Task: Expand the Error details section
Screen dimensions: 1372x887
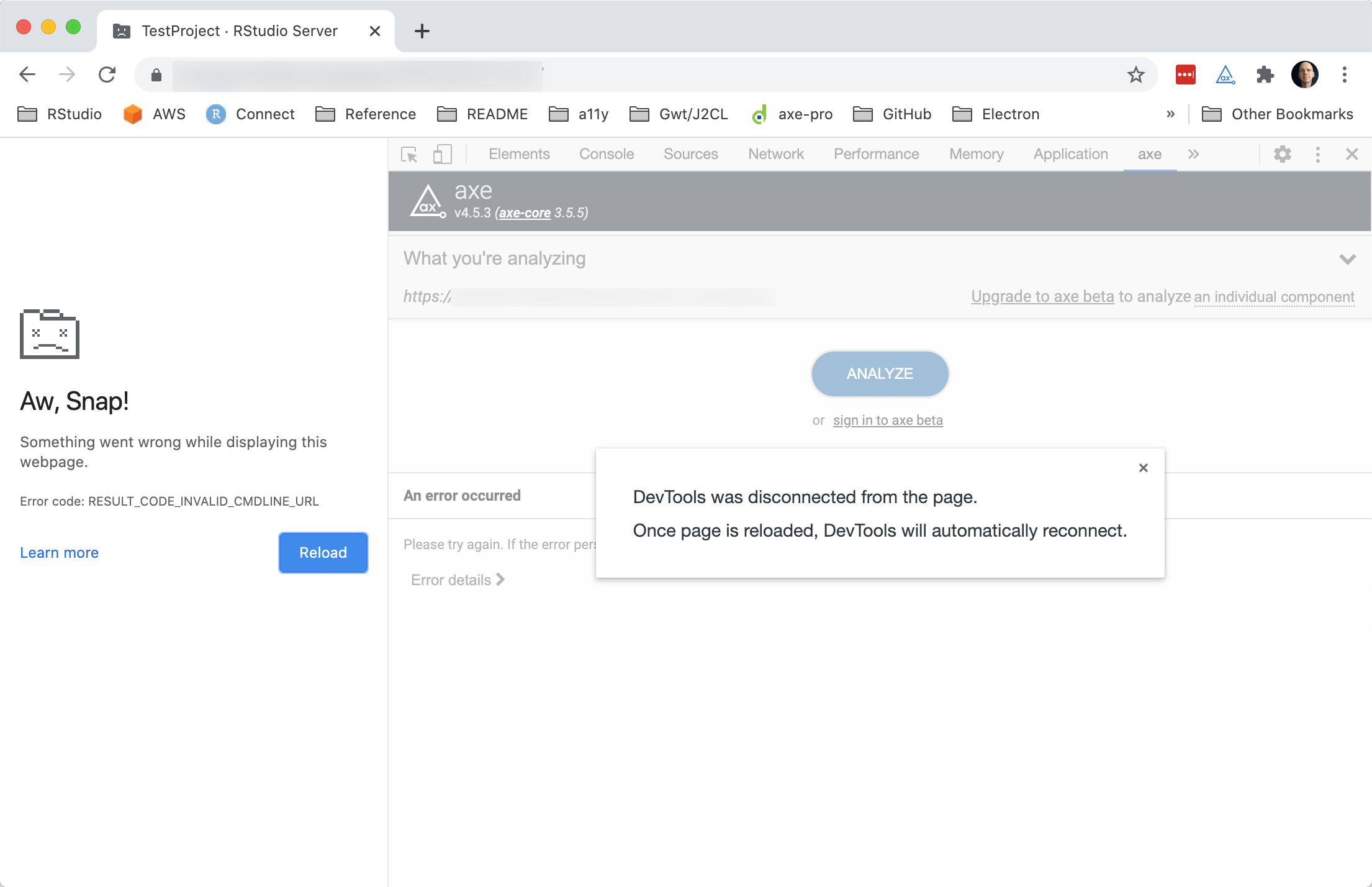Action: (457, 580)
